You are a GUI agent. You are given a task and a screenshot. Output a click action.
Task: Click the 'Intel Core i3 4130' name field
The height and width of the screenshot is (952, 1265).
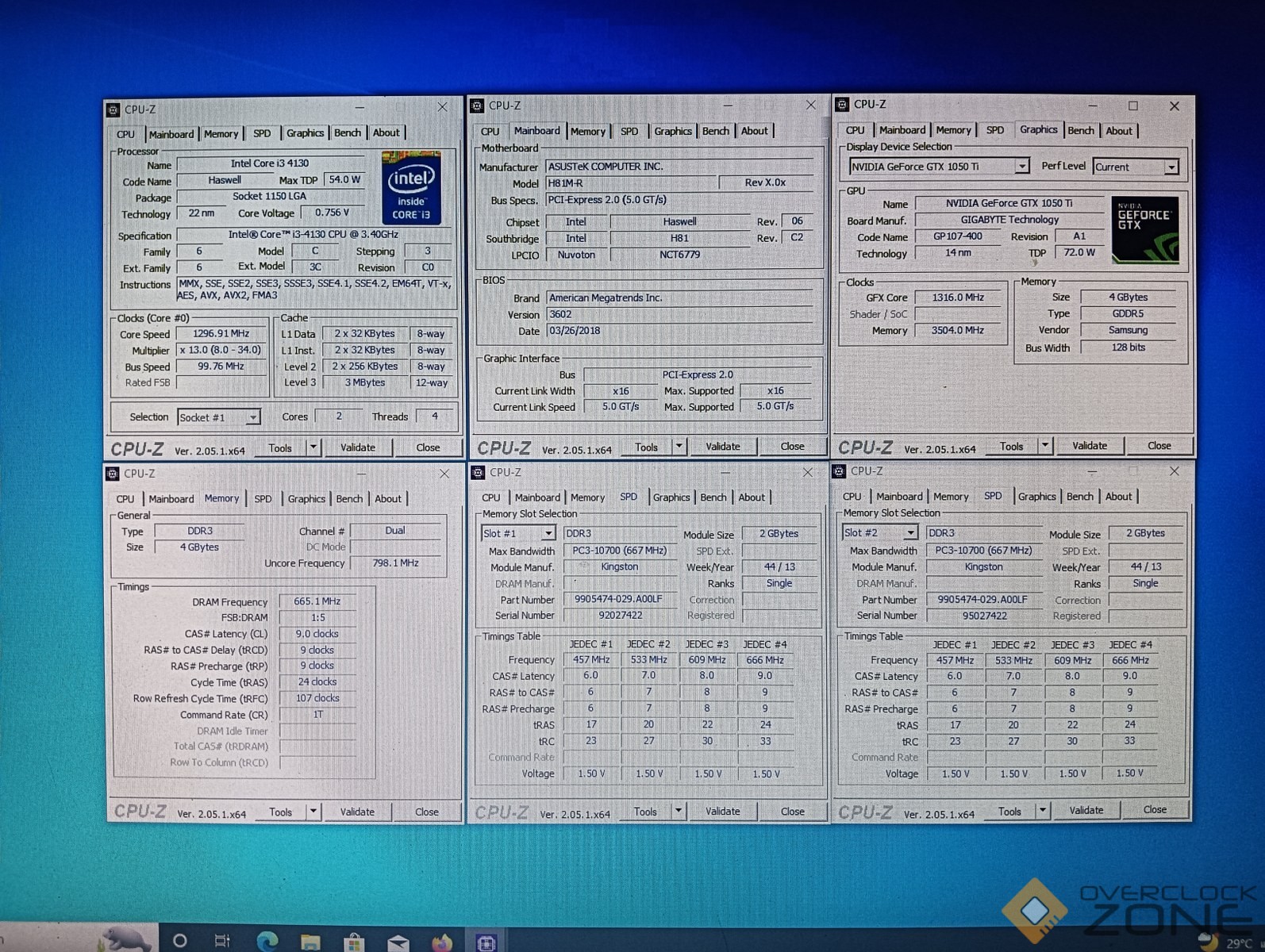point(270,163)
